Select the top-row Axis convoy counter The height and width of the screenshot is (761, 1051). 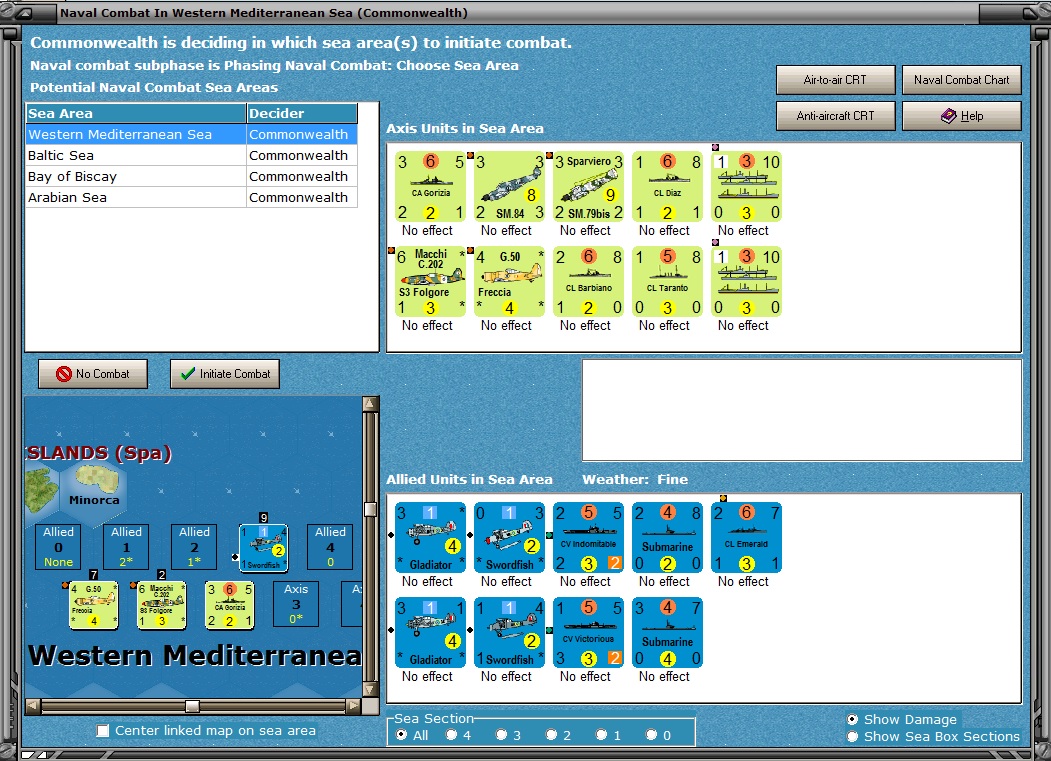pyautogui.click(x=747, y=186)
